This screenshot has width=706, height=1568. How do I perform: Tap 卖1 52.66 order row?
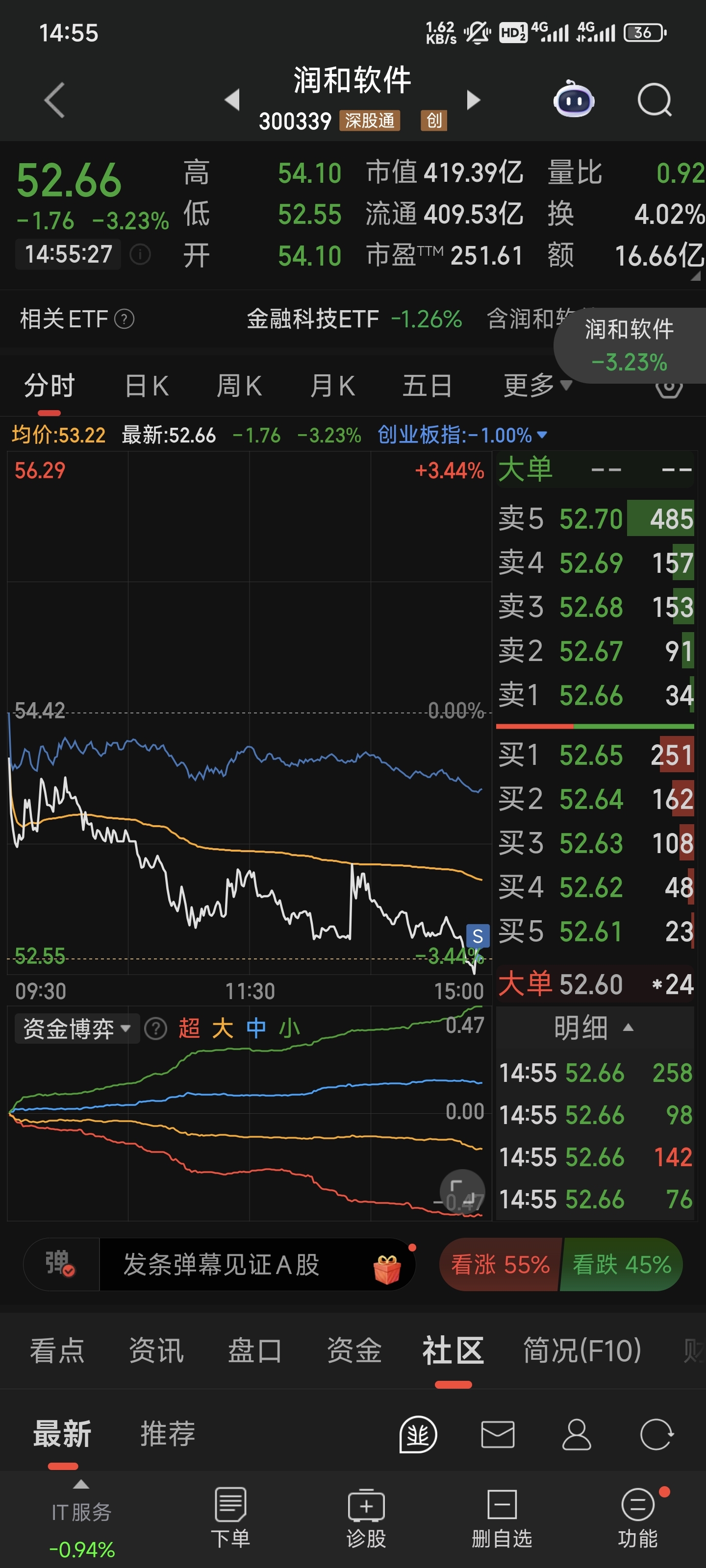(x=595, y=694)
